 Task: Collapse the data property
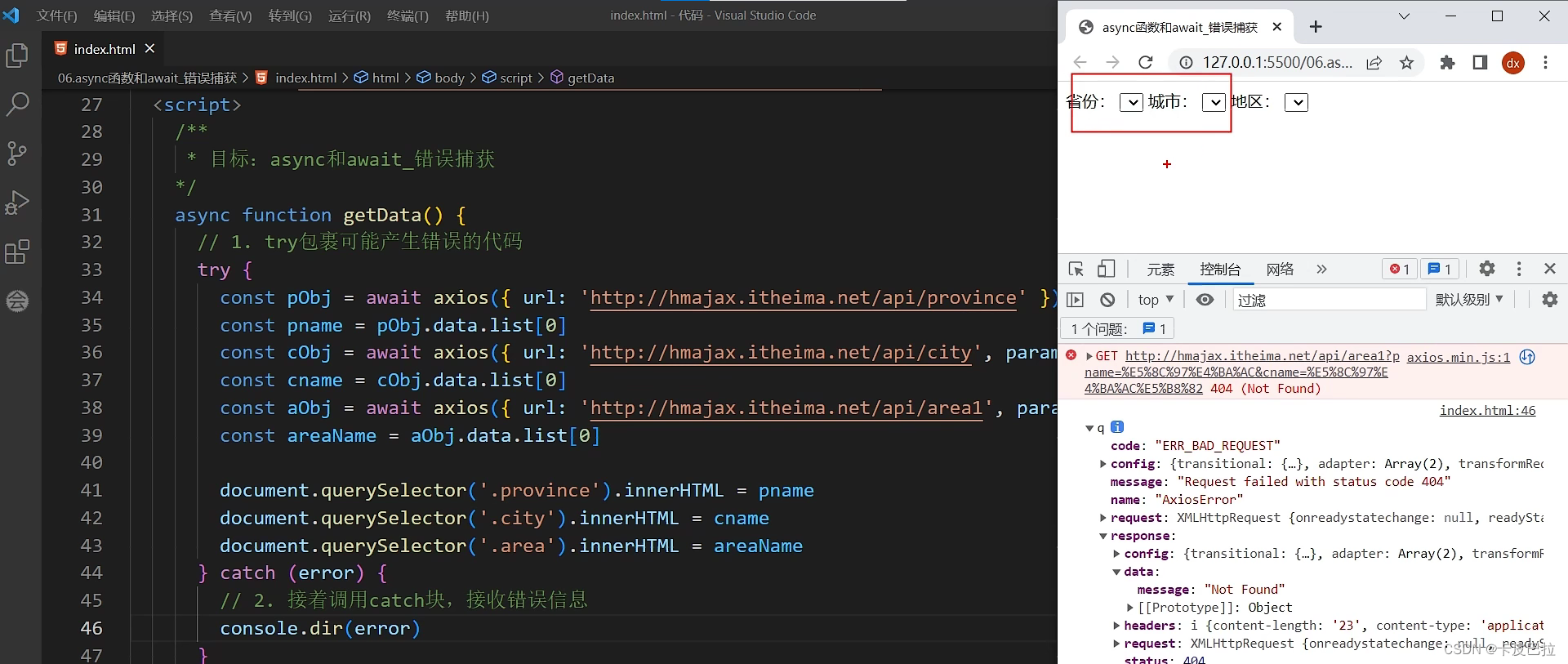tap(1116, 572)
